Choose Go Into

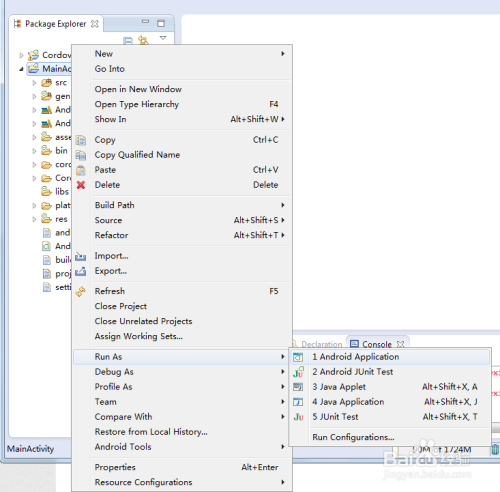click(x=182, y=69)
